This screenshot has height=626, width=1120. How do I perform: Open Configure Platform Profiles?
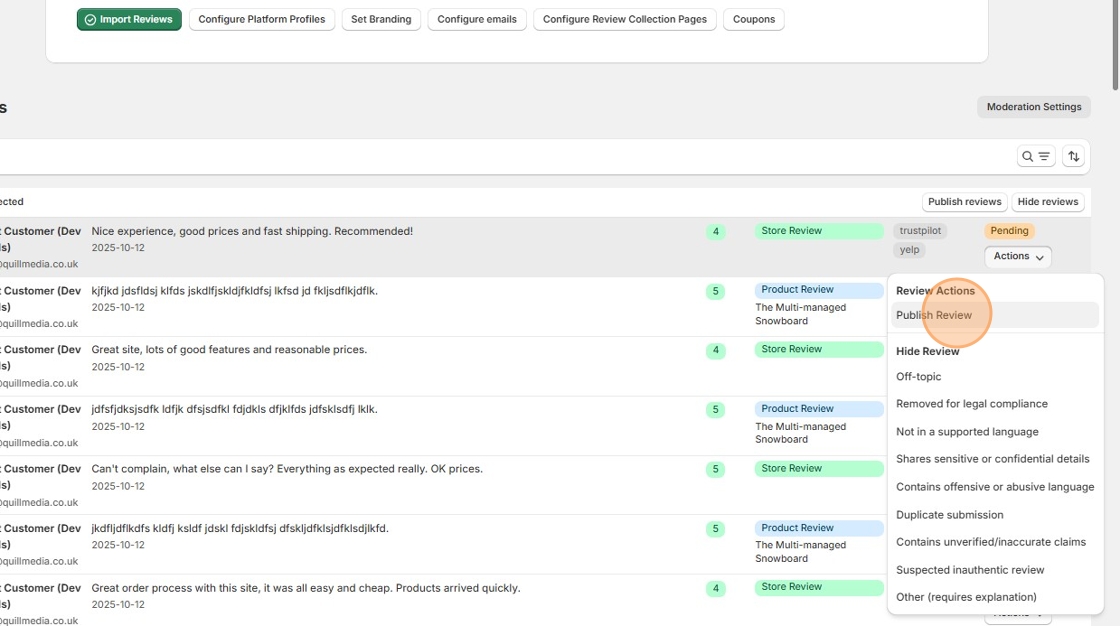tap(262, 19)
